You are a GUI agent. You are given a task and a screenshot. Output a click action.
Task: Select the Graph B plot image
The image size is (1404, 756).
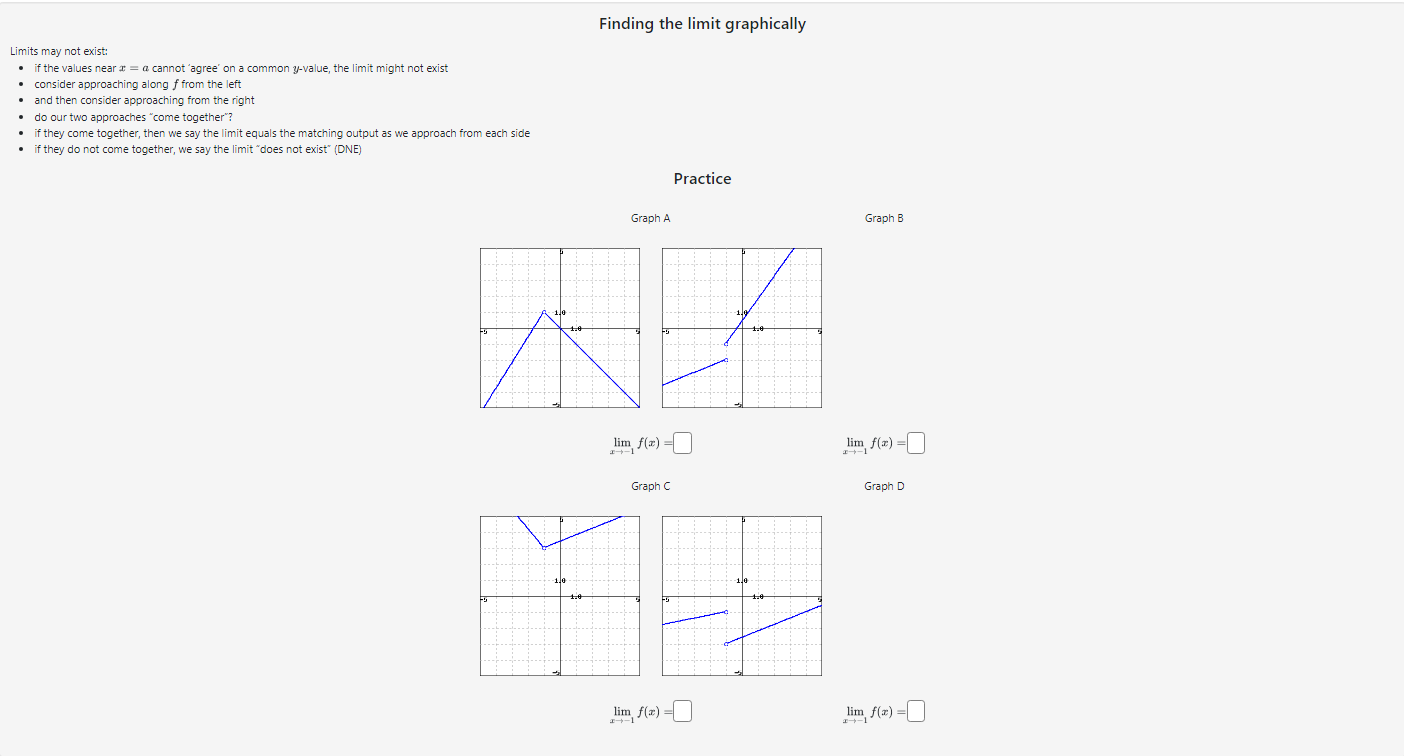click(741, 328)
